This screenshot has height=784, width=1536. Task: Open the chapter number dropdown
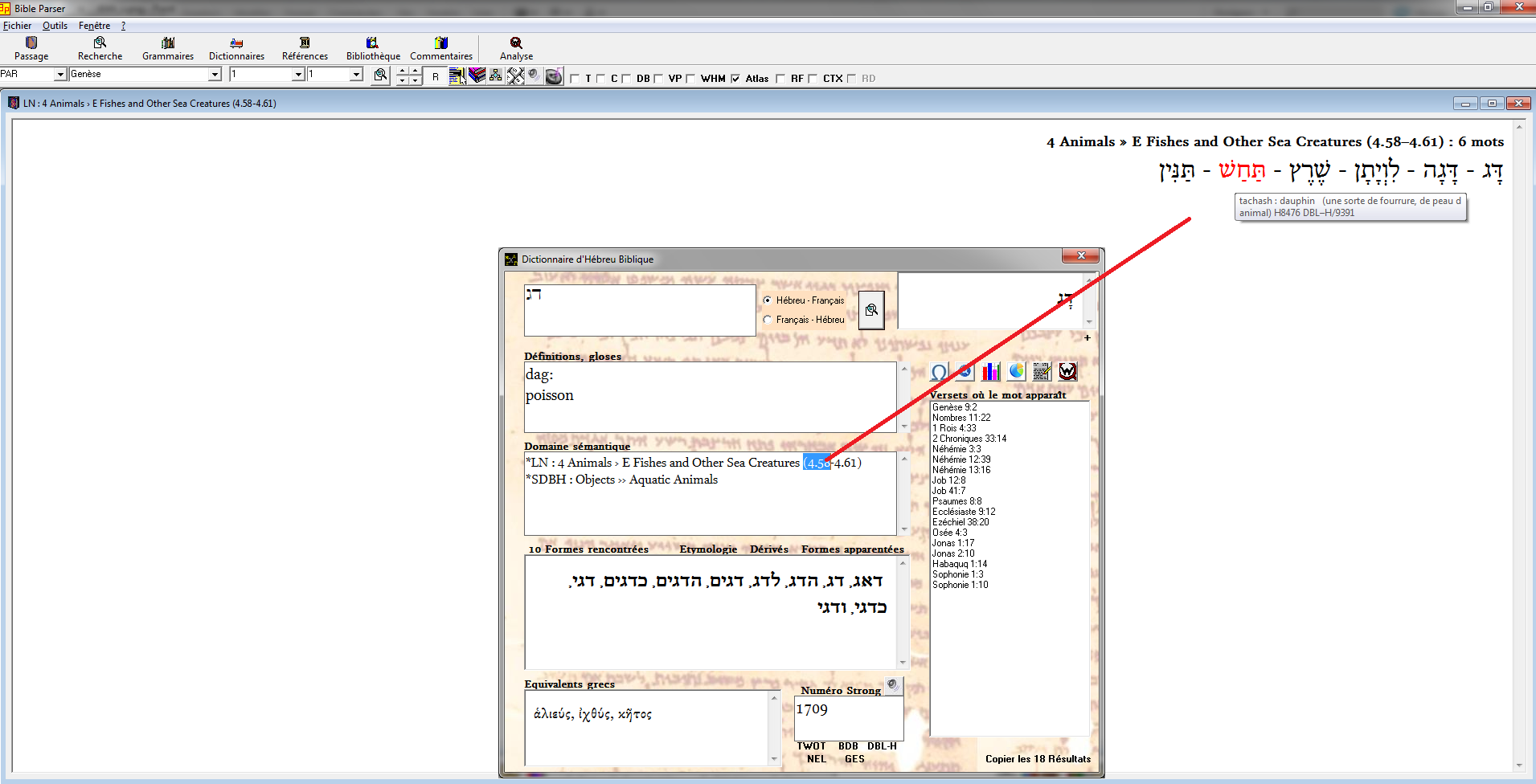click(298, 75)
